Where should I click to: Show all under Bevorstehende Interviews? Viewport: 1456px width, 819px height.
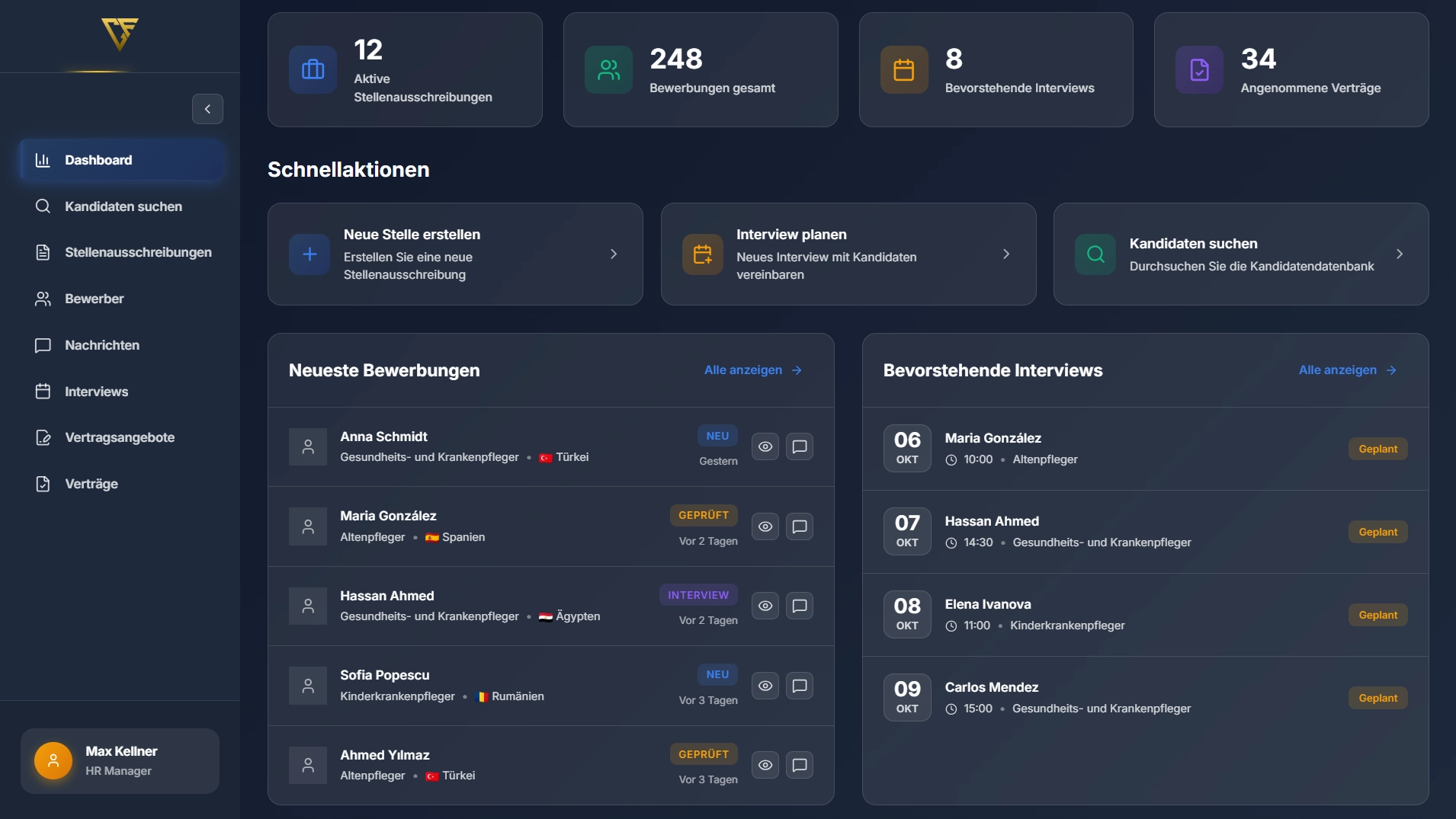[x=1347, y=370]
